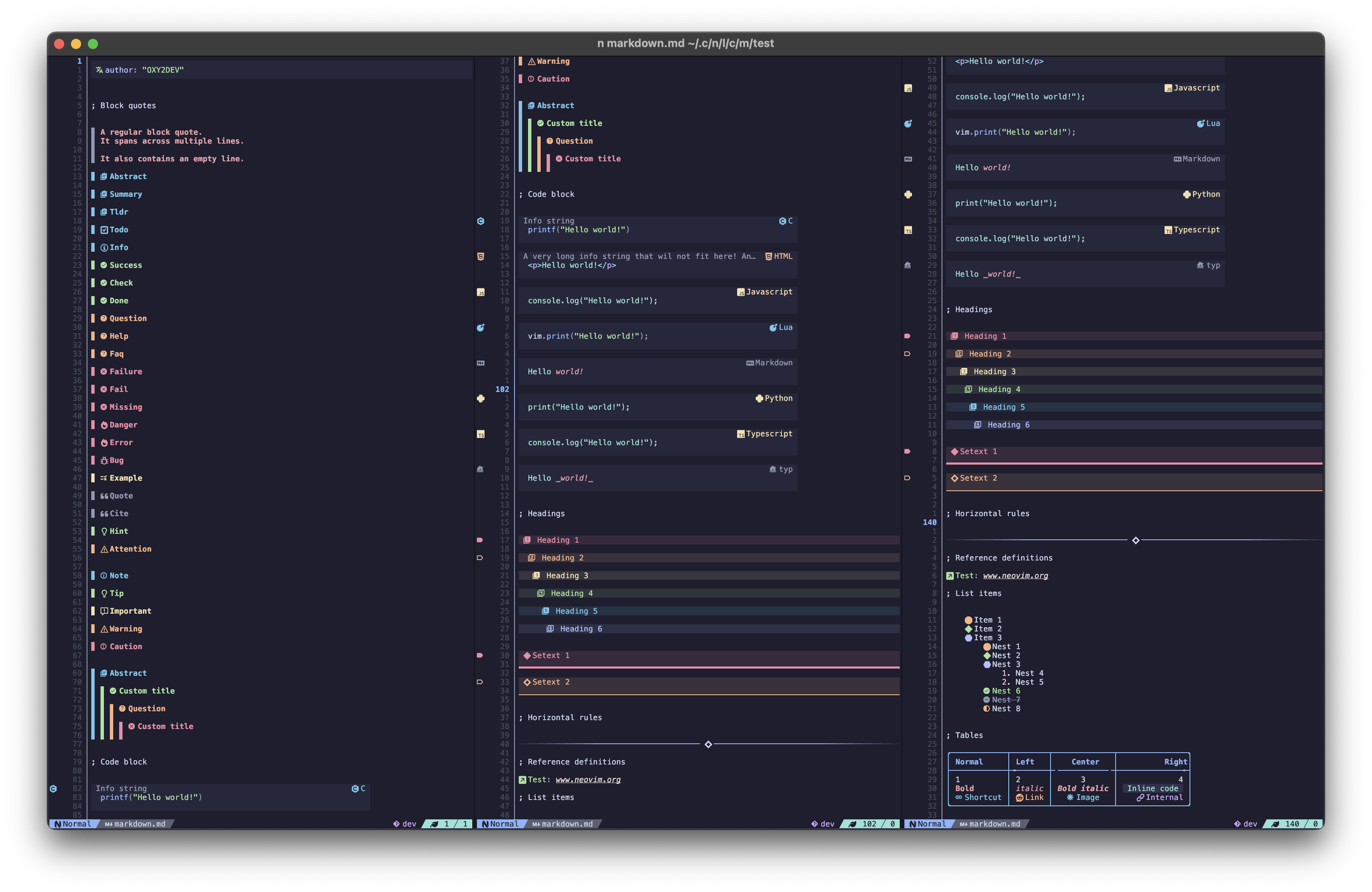Click the Hint lightbulb icon

tap(104, 531)
